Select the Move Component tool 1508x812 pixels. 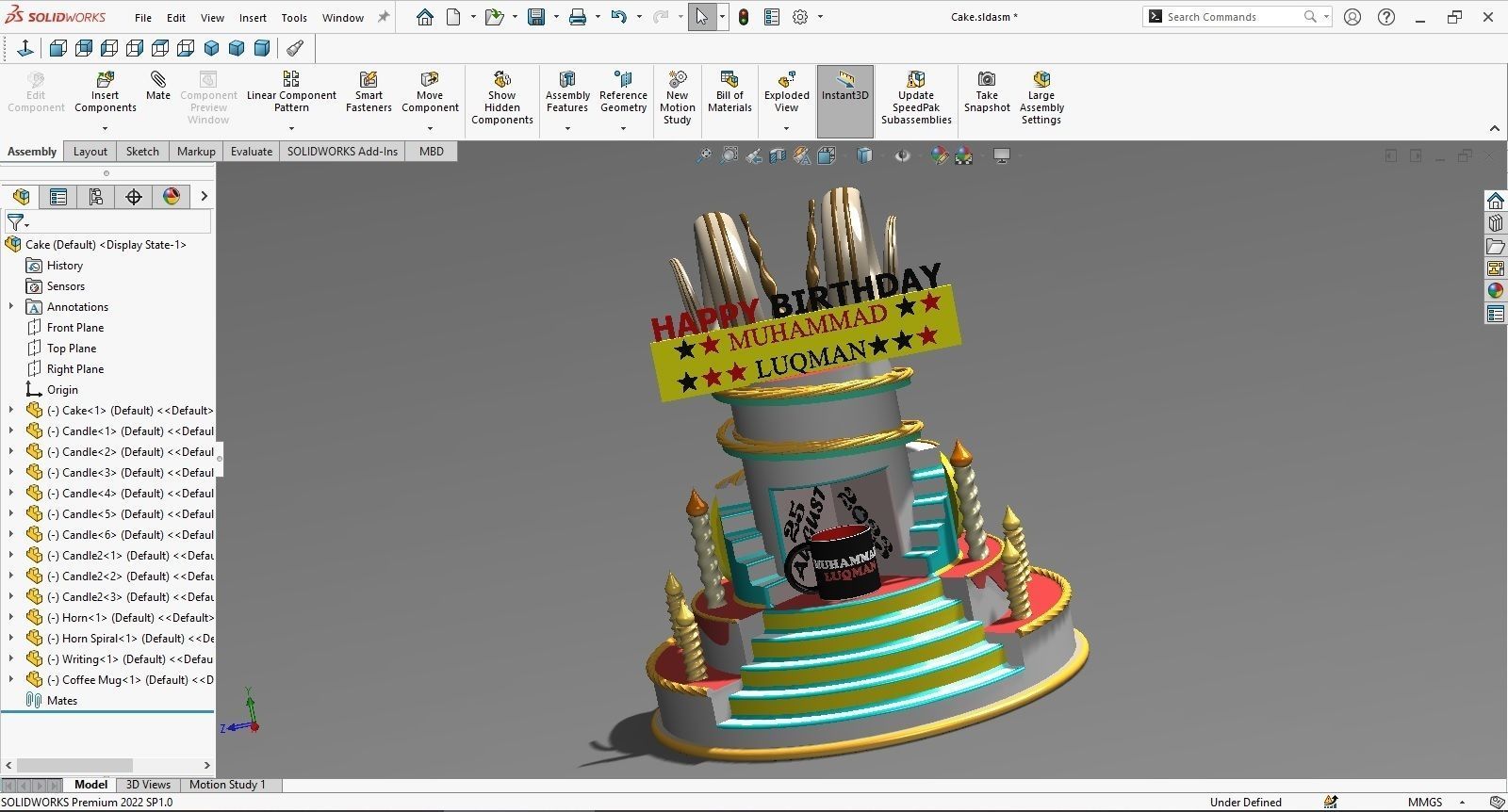coord(430,91)
